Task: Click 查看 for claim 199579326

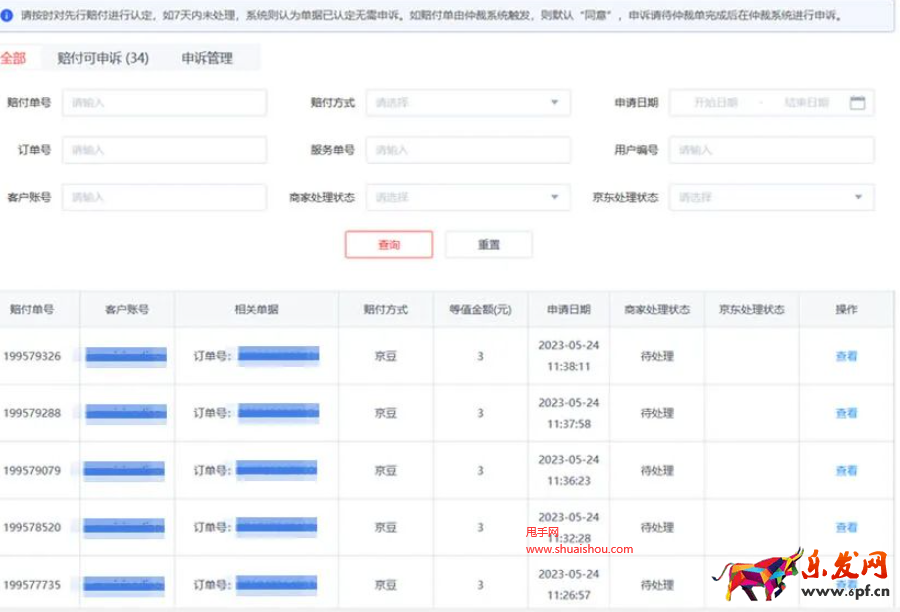Action: point(846,356)
